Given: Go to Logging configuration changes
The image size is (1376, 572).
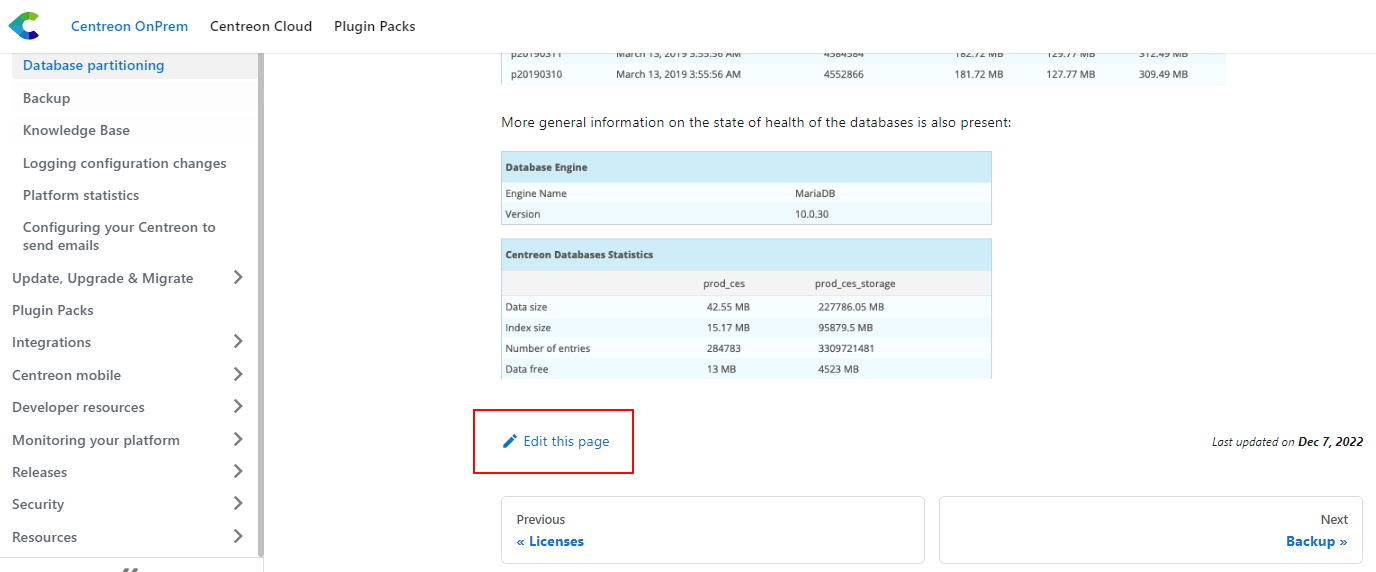Looking at the screenshot, I should pyautogui.click(x=124, y=163).
